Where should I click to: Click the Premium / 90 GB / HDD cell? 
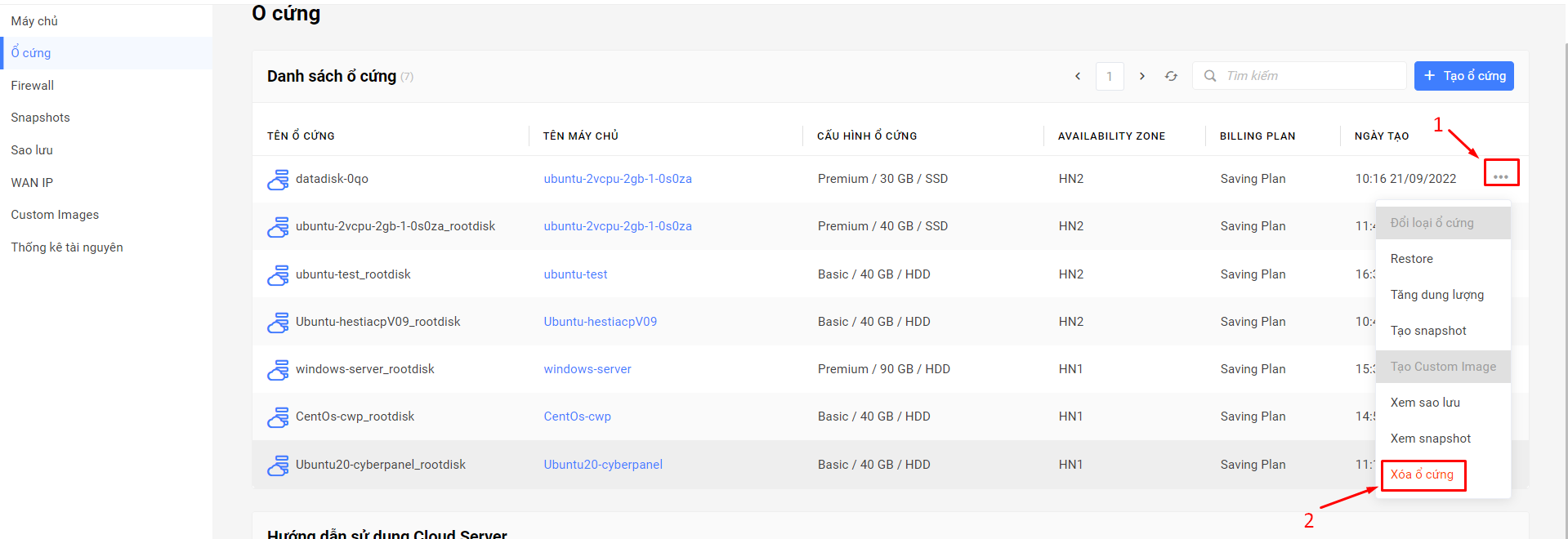[x=884, y=369]
